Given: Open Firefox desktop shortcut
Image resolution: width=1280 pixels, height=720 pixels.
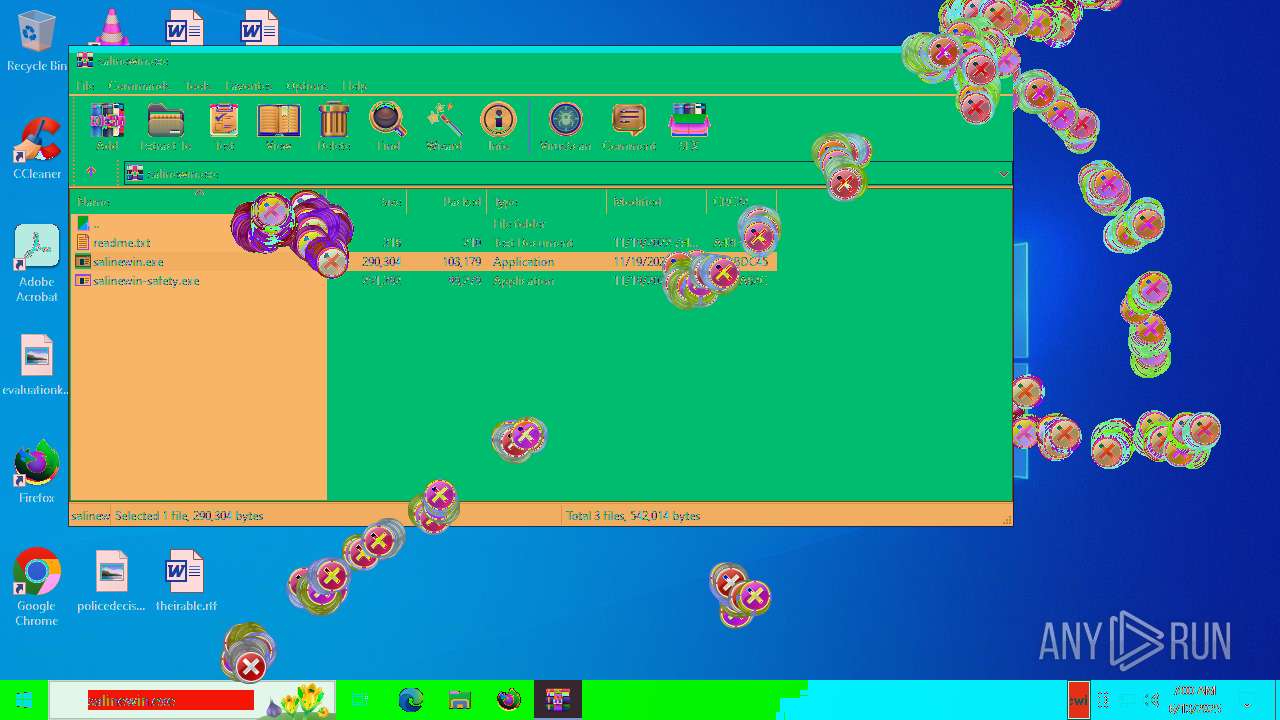Looking at the screenshot, I should point(37,472).
